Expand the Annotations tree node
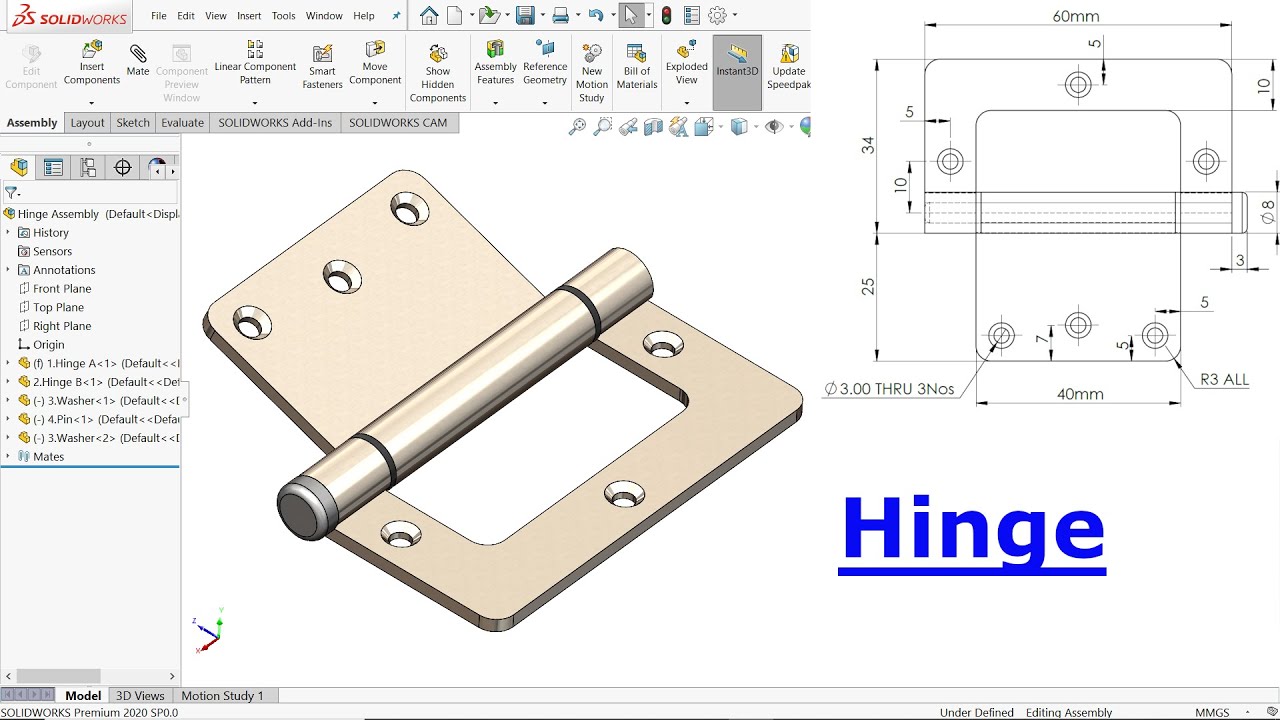The height and width of the screenshot is (720, 1280). [x=8, y=270]
